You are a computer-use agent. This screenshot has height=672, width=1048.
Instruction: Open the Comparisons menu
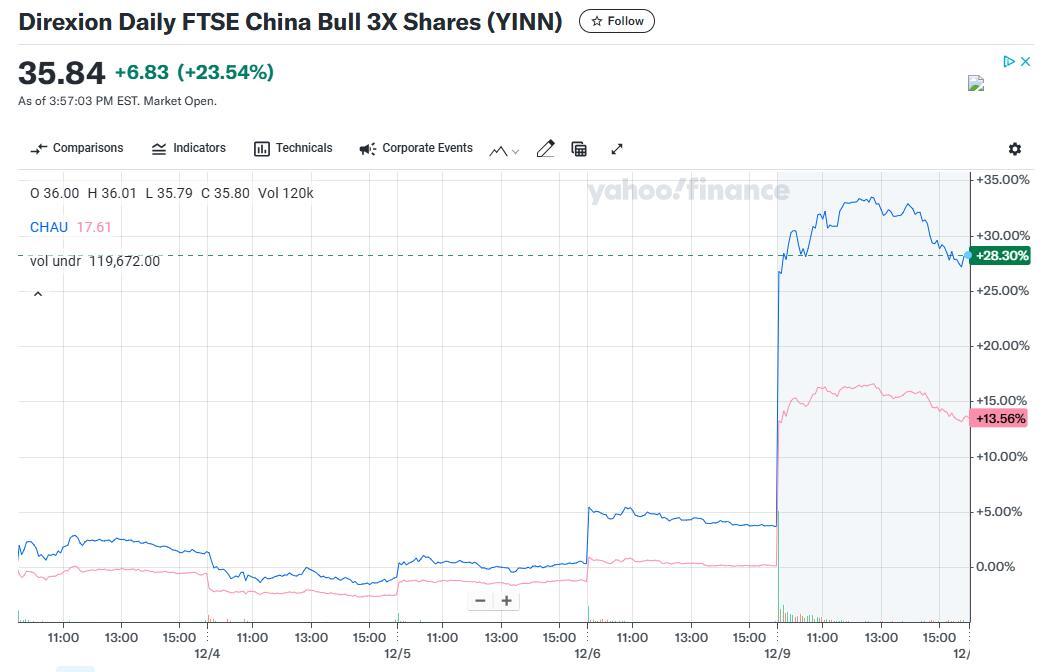click(77, 148)
